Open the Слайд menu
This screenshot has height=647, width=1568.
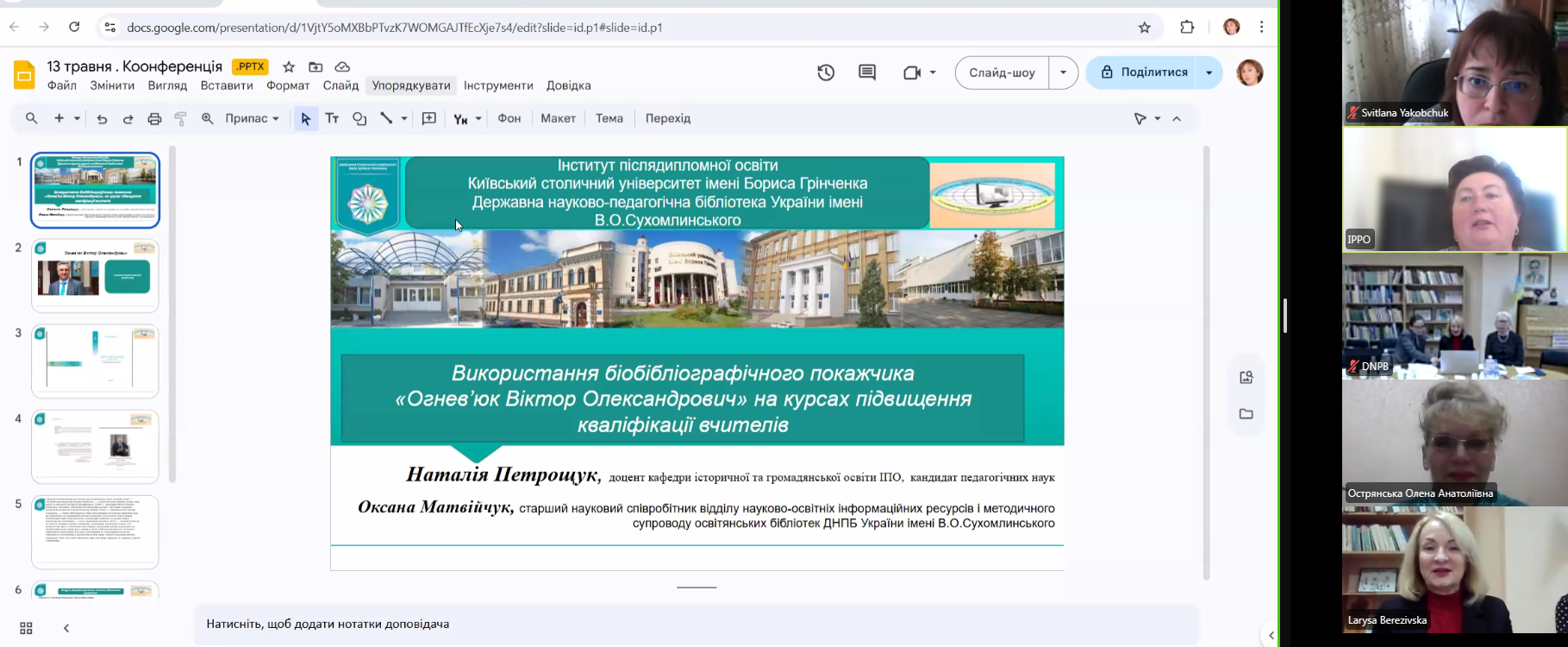click(x=340, y=85)
